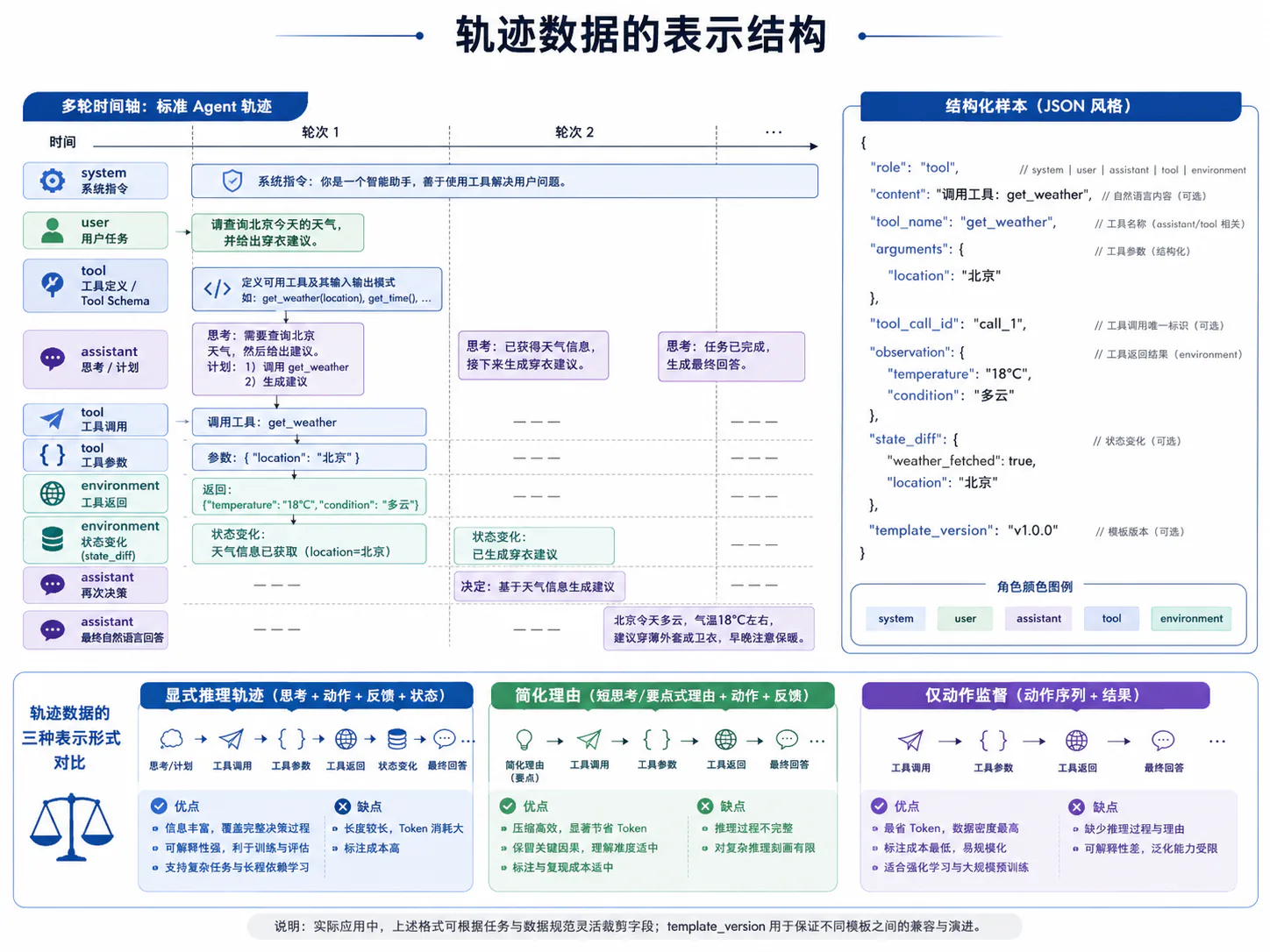Click the "role": "tool" line in the JSON sample
Viewport: 1270px width, 952px height.
[x=914, y=167]
